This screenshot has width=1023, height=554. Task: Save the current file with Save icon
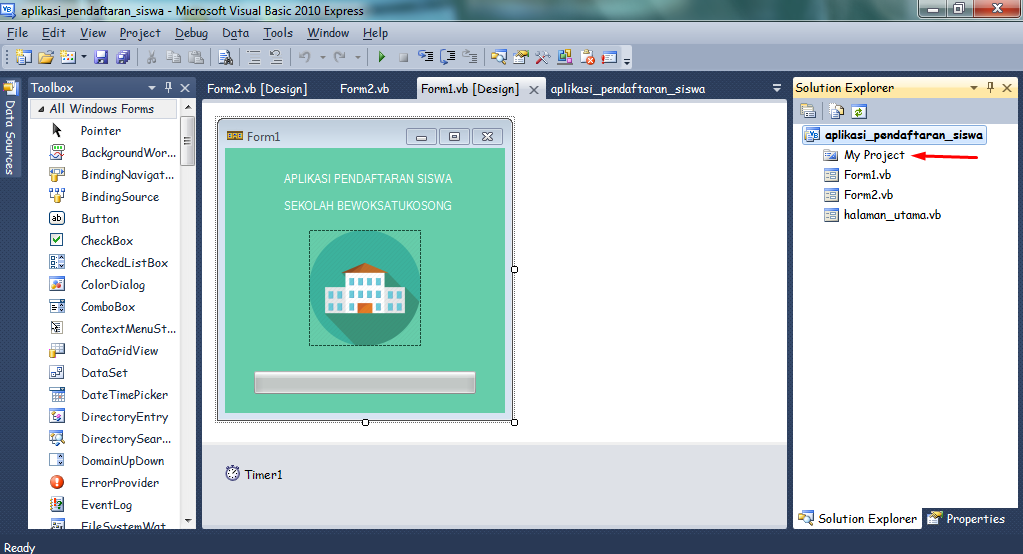101,57
